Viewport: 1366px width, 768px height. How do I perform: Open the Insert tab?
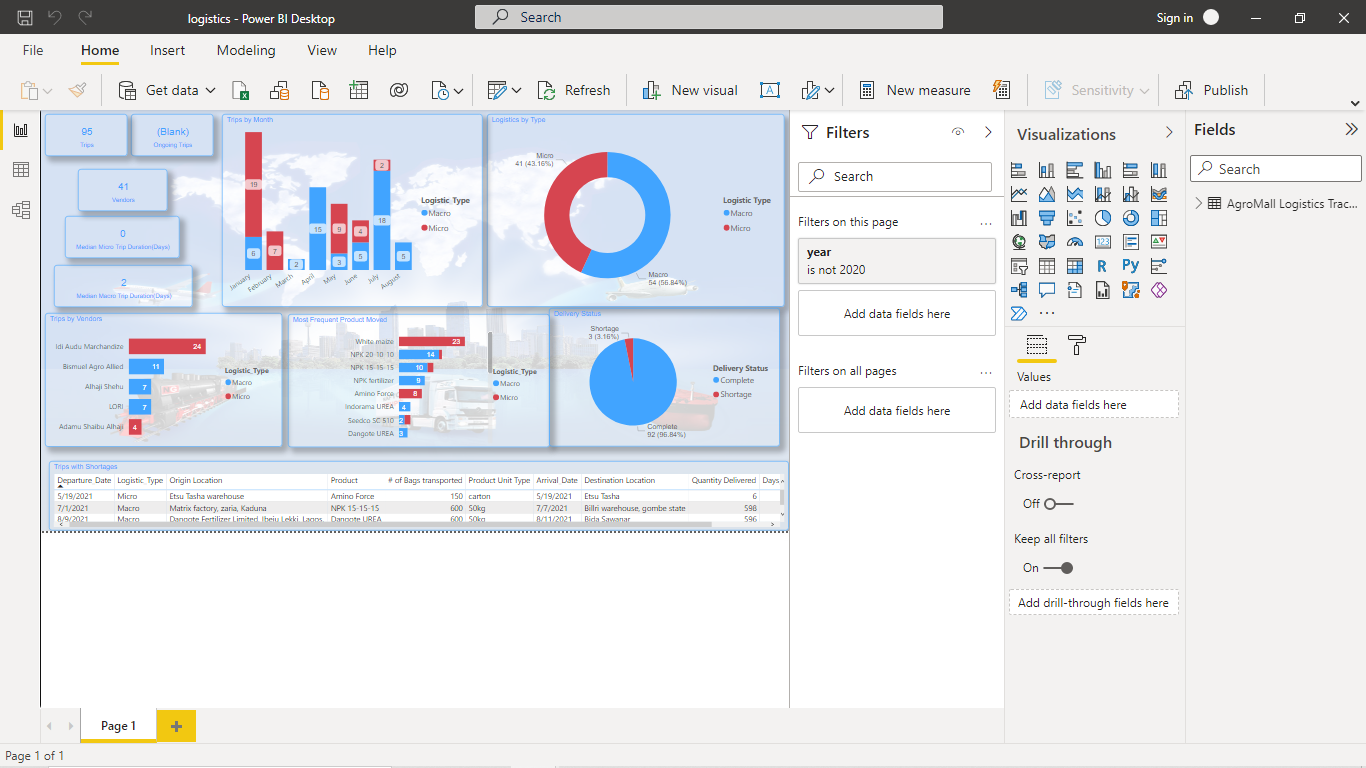tap(167, 50)
